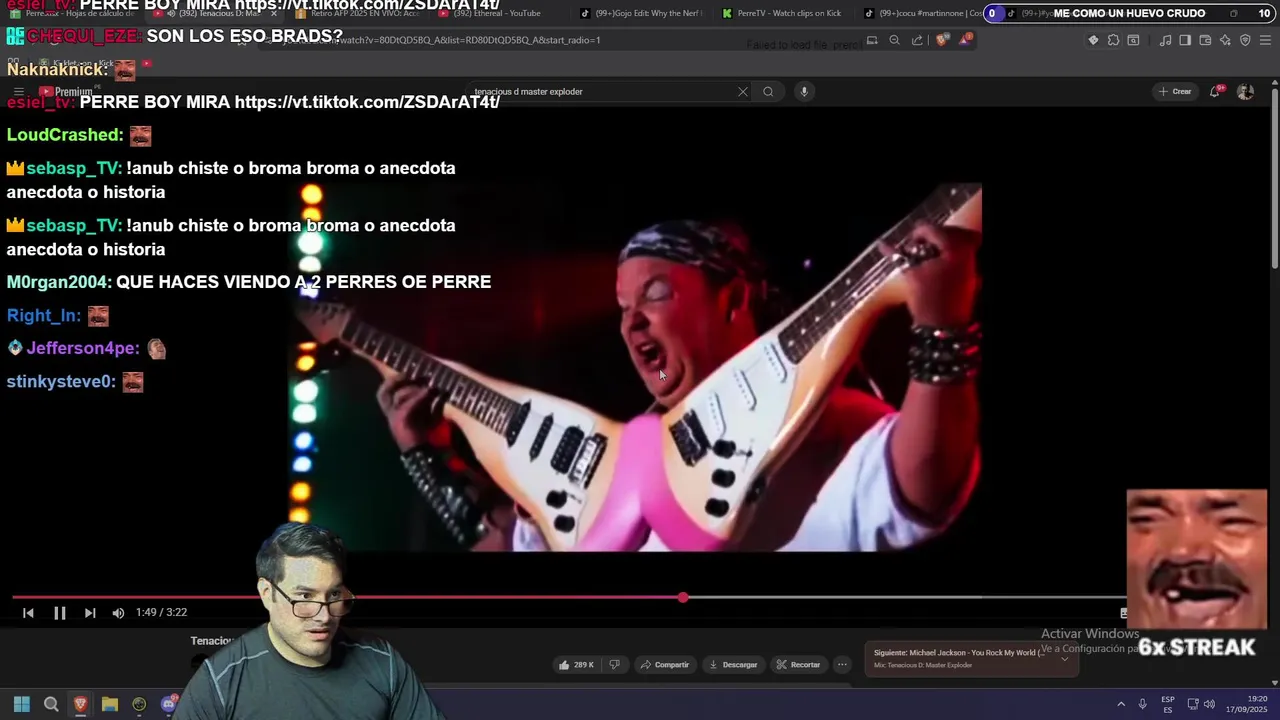Click the Recortar clip button
Viewport: 1280px width, 720px height.
(x=798, y=665)
